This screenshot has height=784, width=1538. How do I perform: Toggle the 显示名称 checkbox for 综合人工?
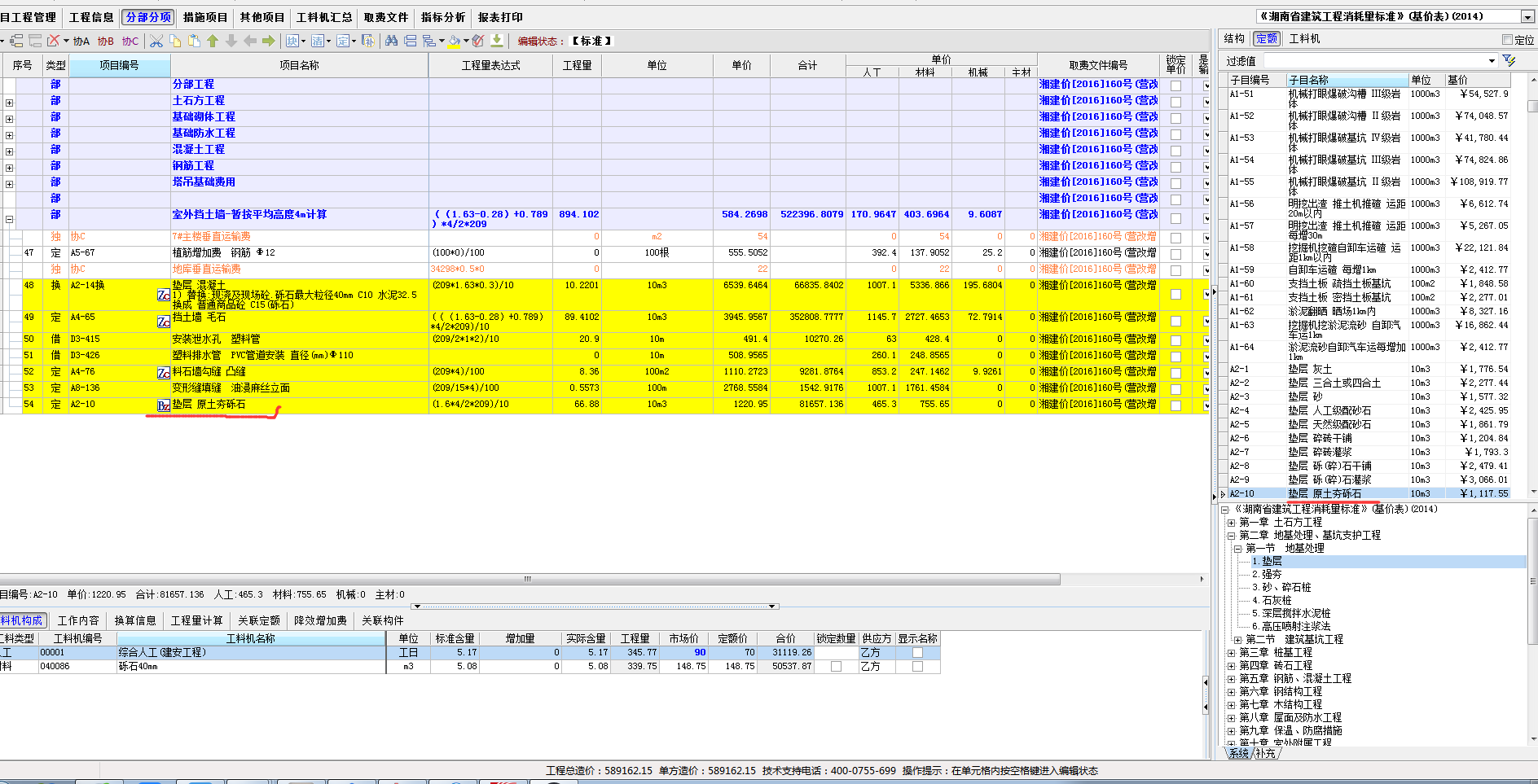(917, 652)
